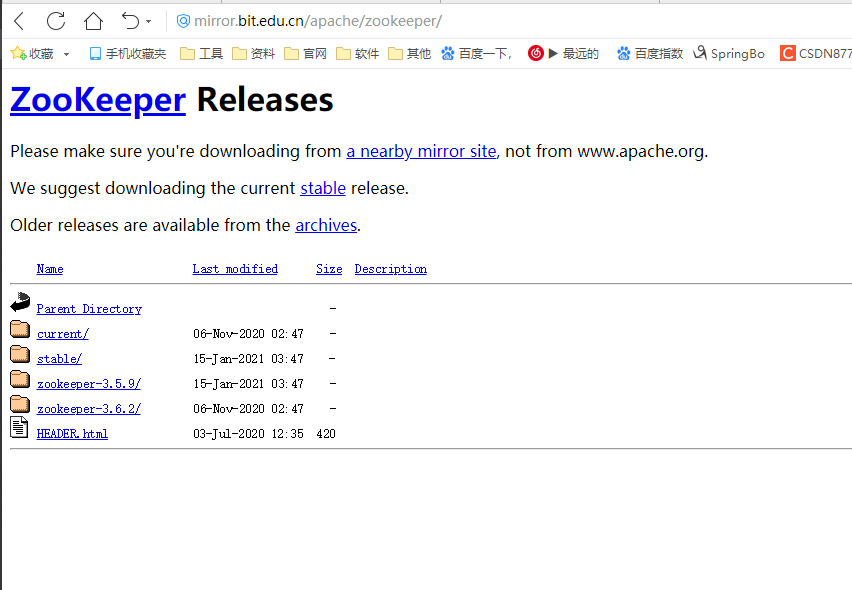Open the SpringBo bookmark

729,53
